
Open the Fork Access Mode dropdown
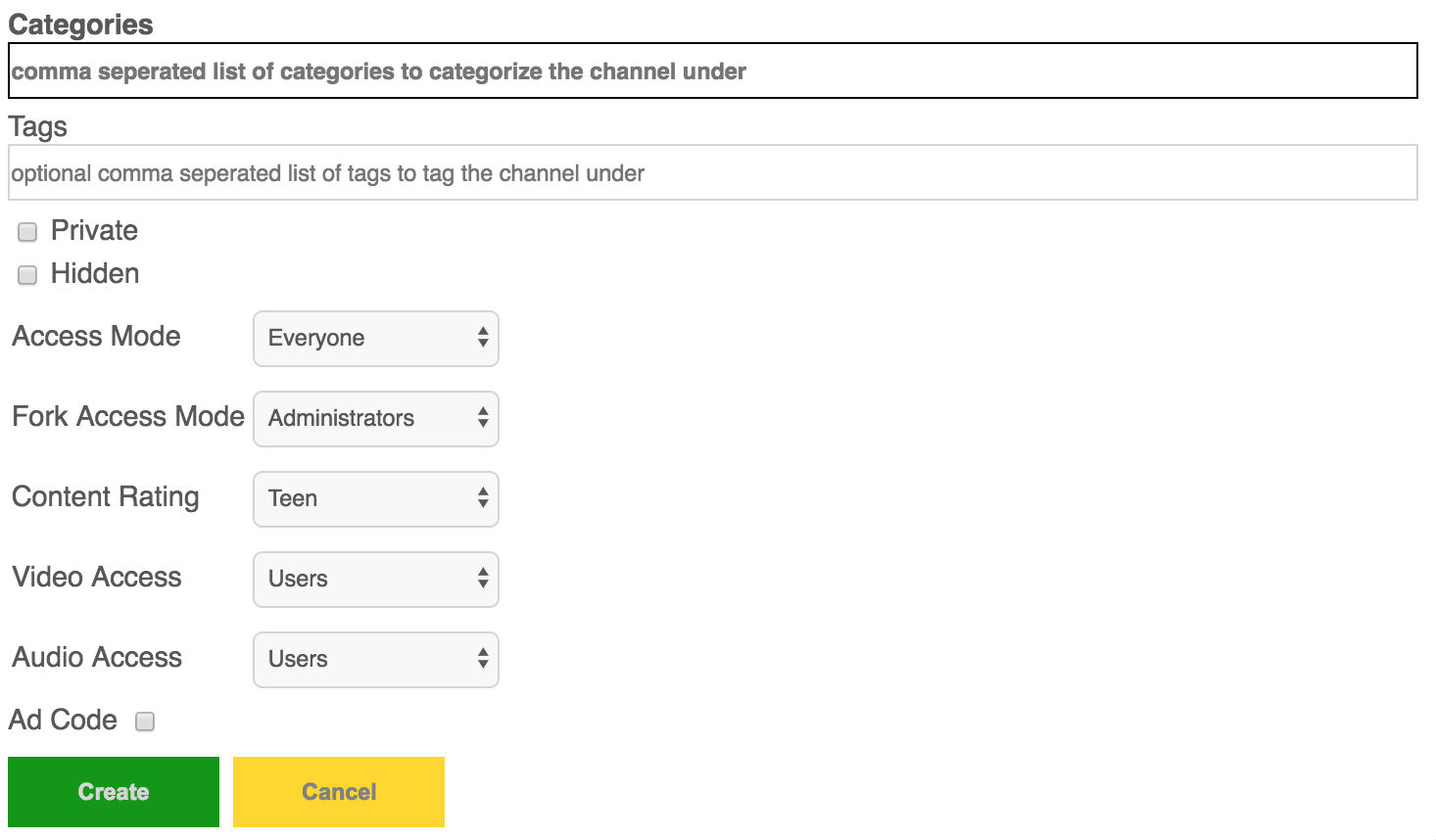pos(376,419)
